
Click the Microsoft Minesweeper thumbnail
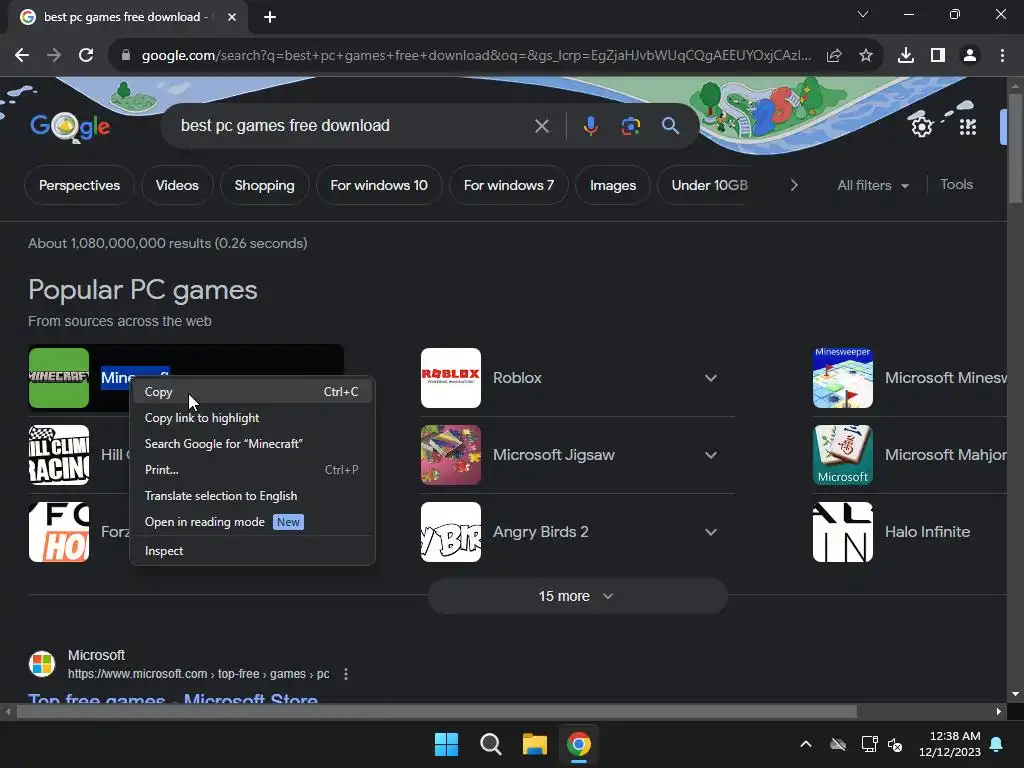(842, 378)
